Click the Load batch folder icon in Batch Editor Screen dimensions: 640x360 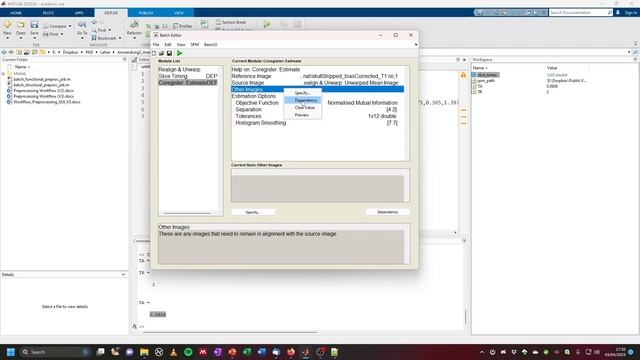pos(162,53)
